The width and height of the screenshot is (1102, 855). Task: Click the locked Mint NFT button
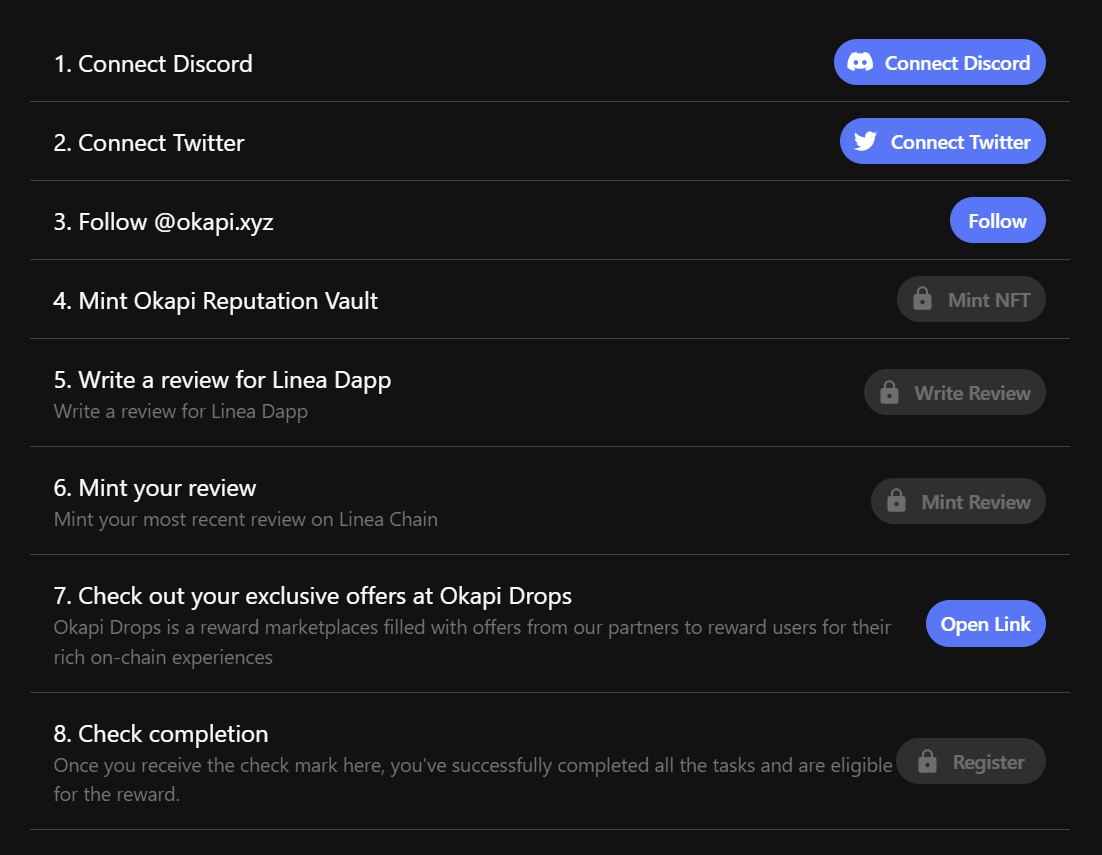(x=971, y=299)
